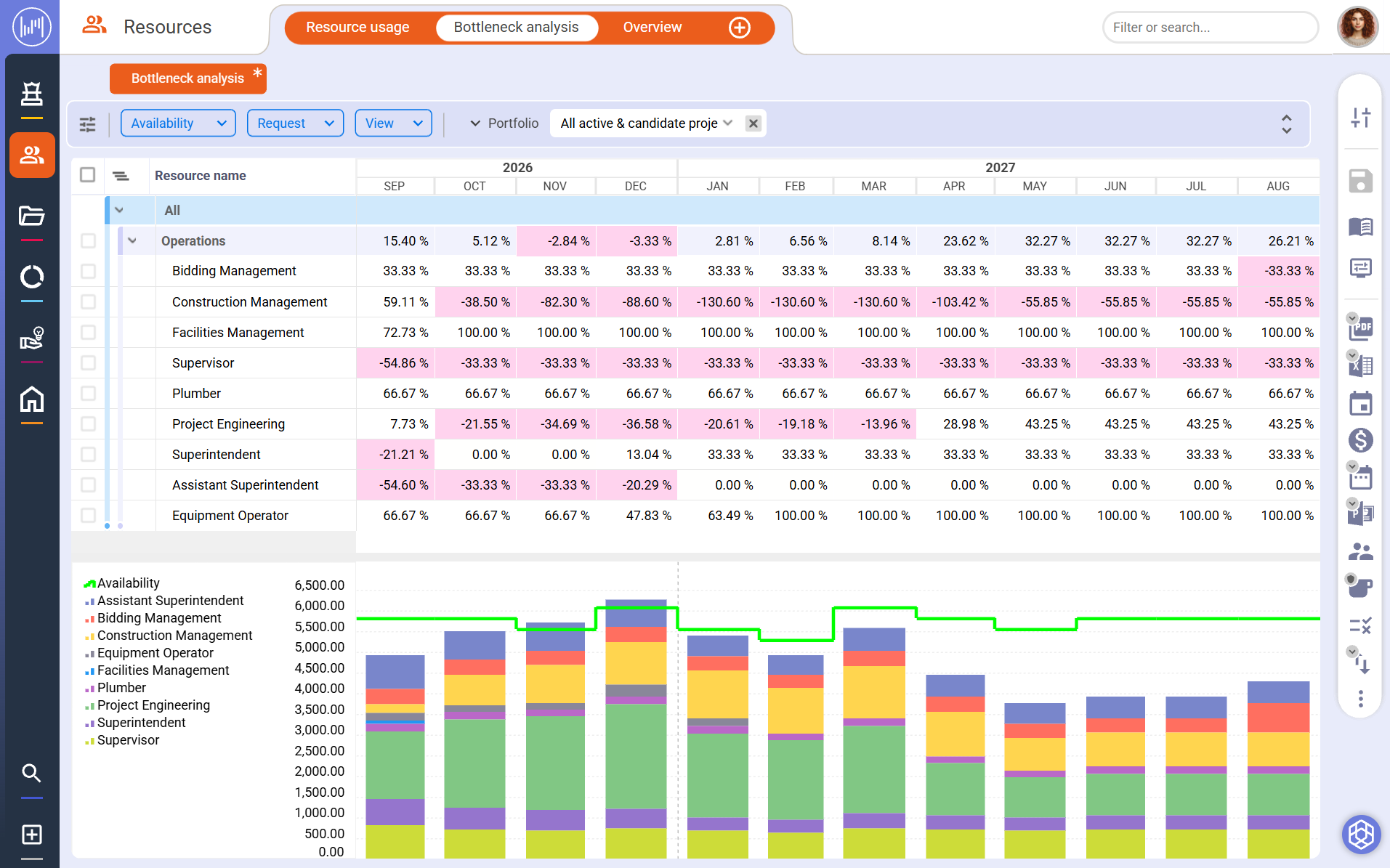Click the SEP month column header

pyautogui.click(x=394, y=186)
